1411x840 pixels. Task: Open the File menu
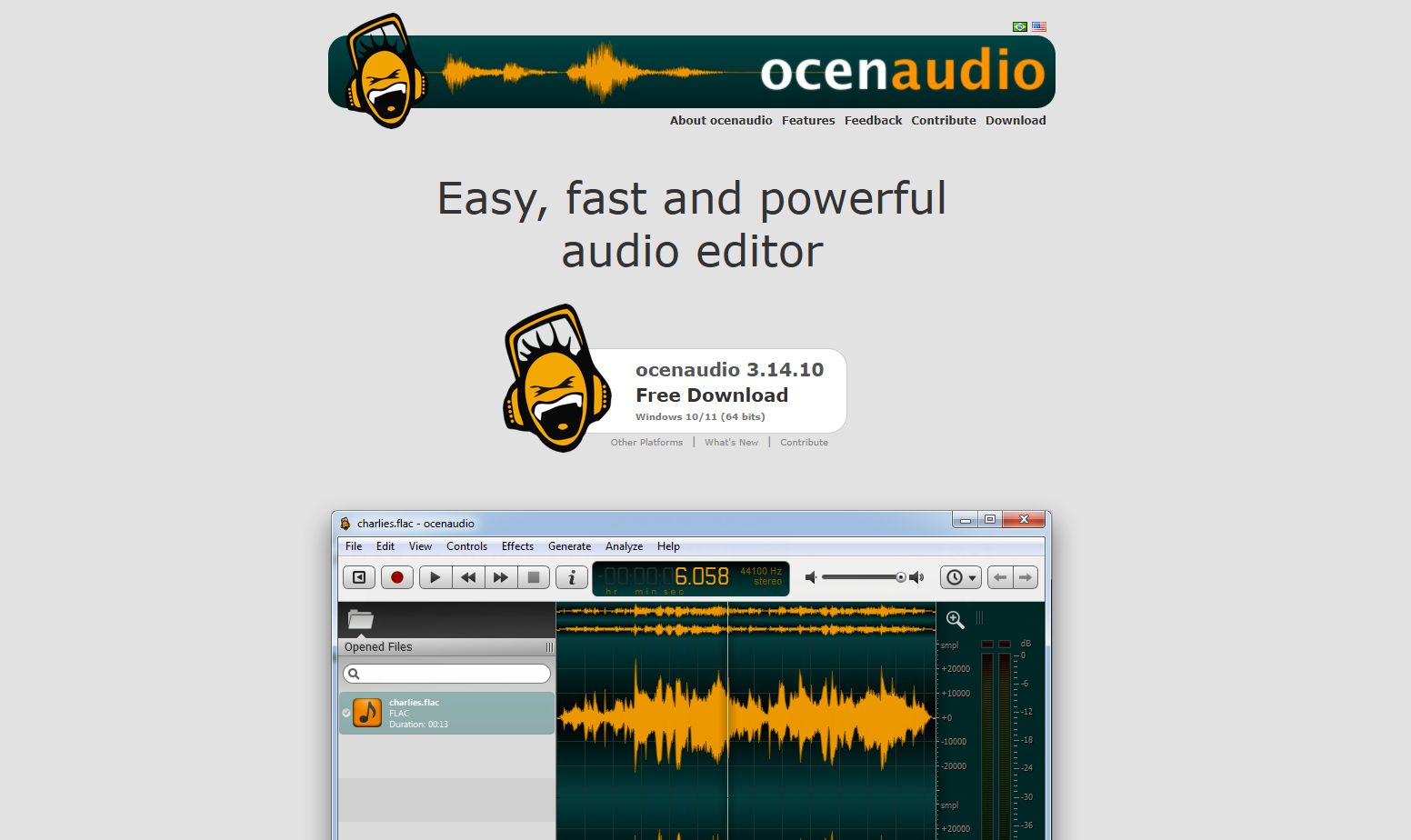point(354,546)
